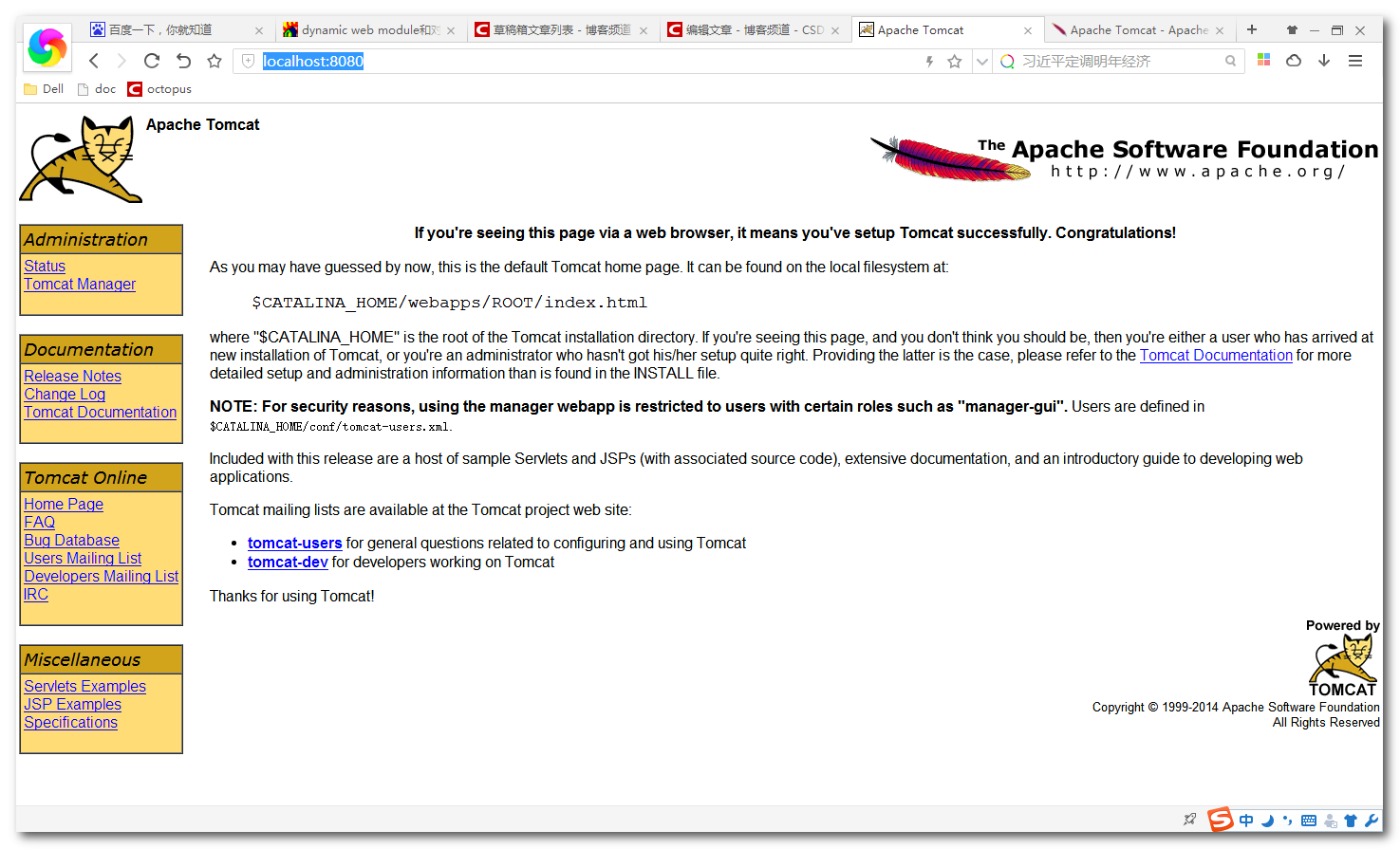
Task: Click the Tomcat cat logo
Action: pos(81,159)
